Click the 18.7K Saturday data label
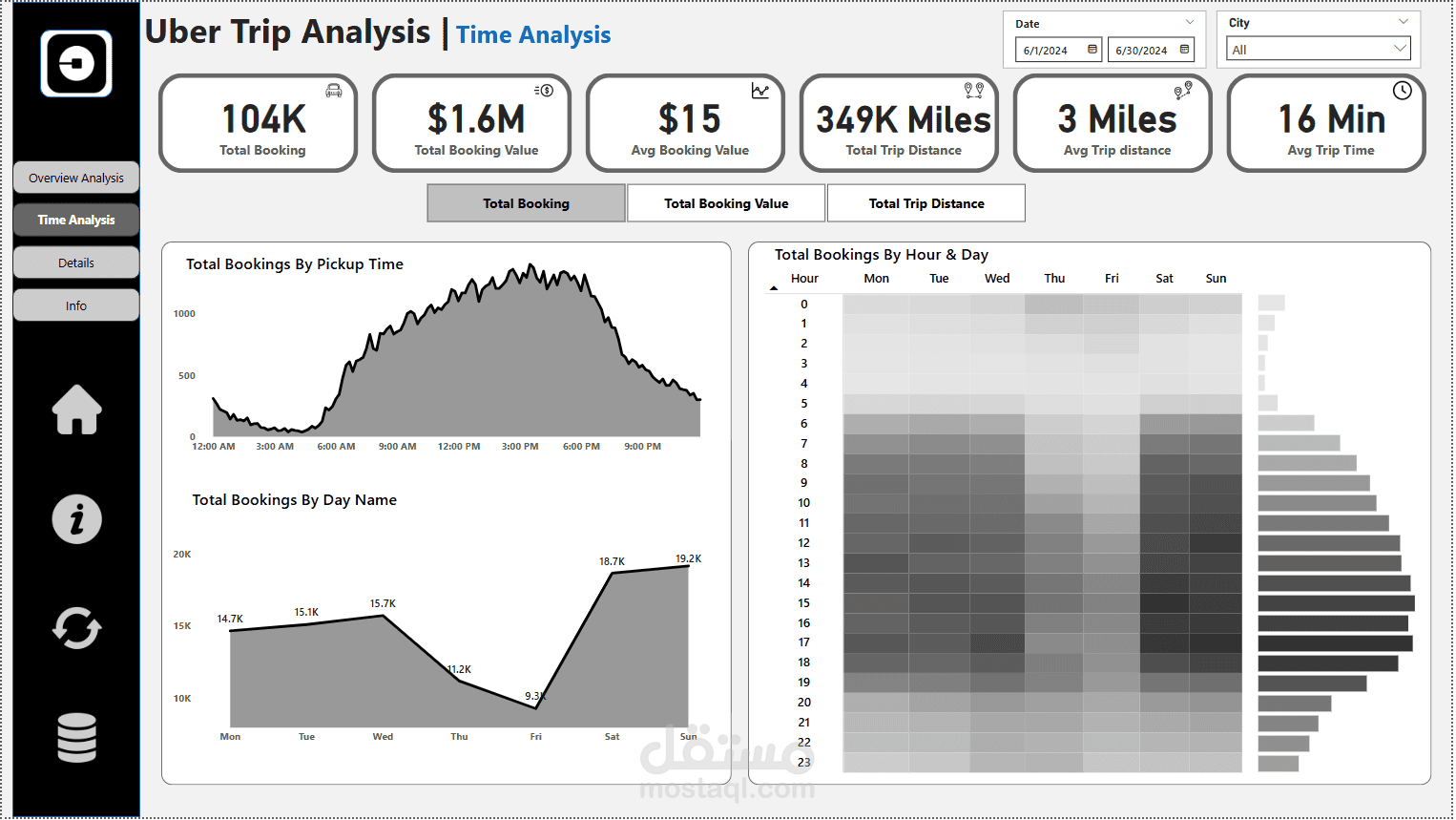This screenshot has height=820, width=1456. tap(612, 561)
